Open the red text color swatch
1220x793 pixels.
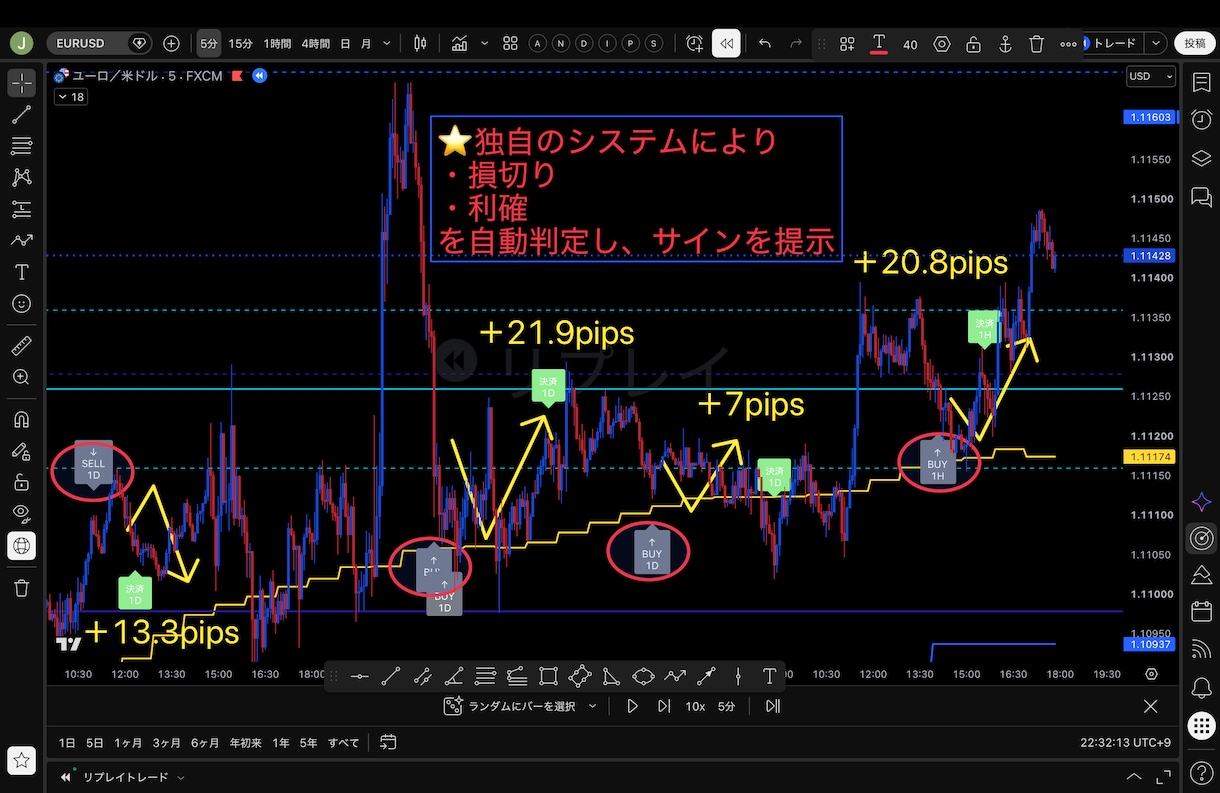(879, 44)
